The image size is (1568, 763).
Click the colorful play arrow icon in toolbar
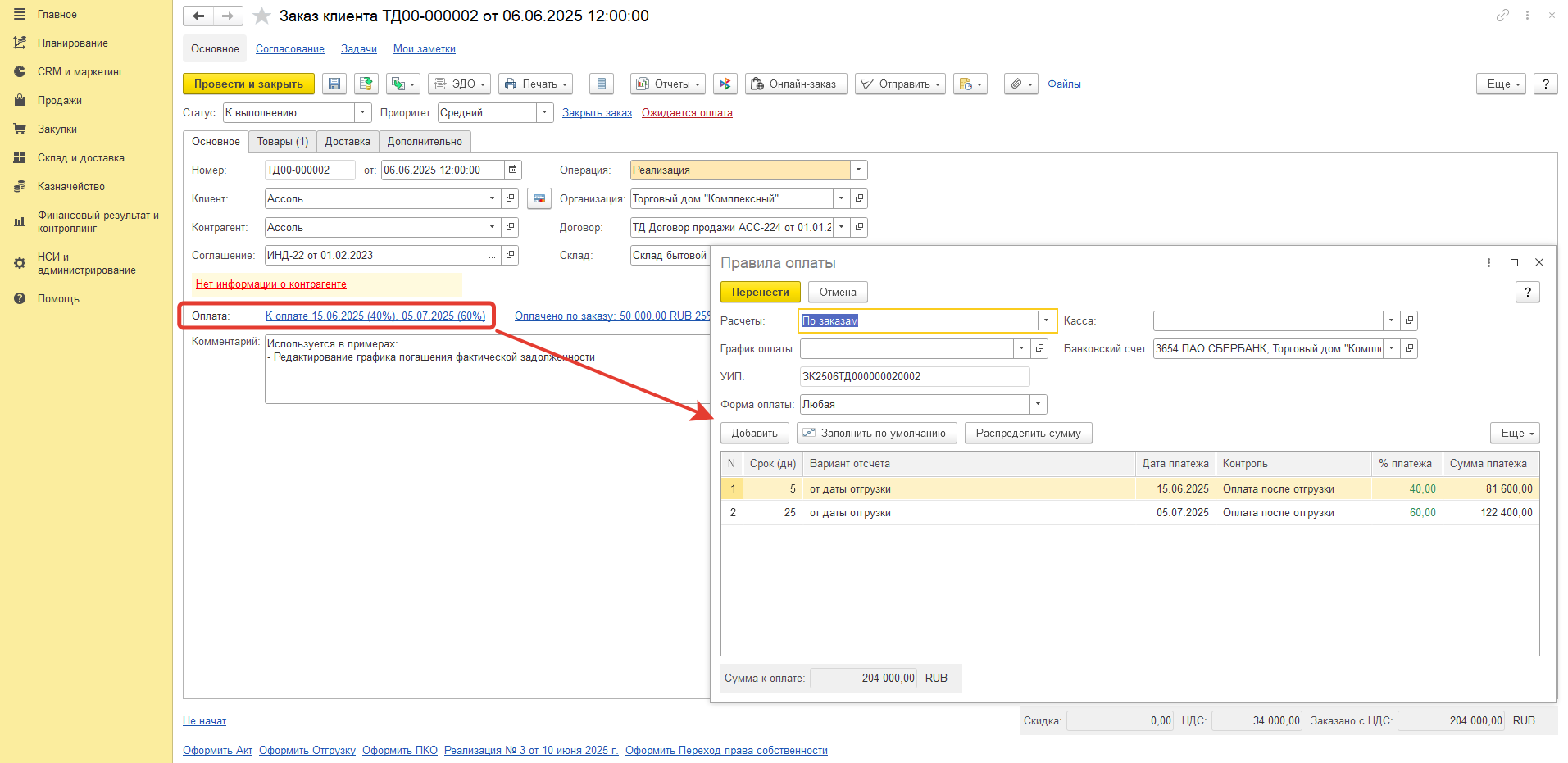[x=725, y=84]
